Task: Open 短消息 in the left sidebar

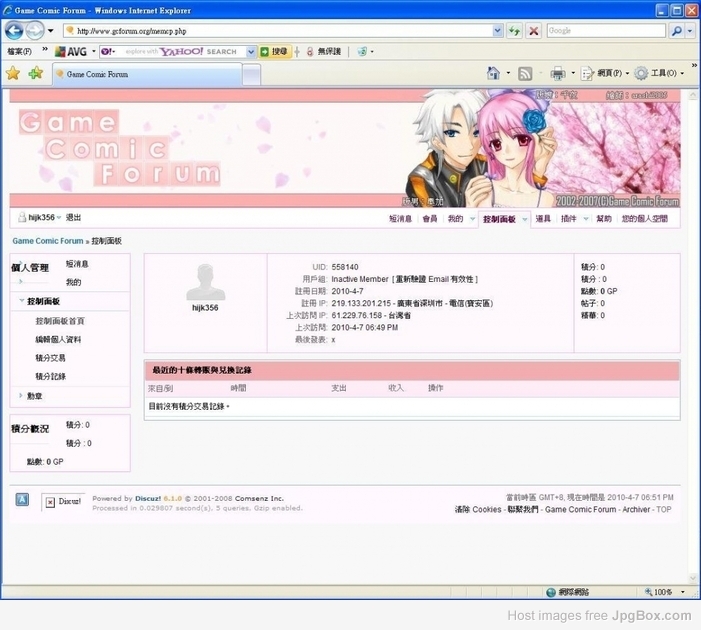Action: coord(77,264)
